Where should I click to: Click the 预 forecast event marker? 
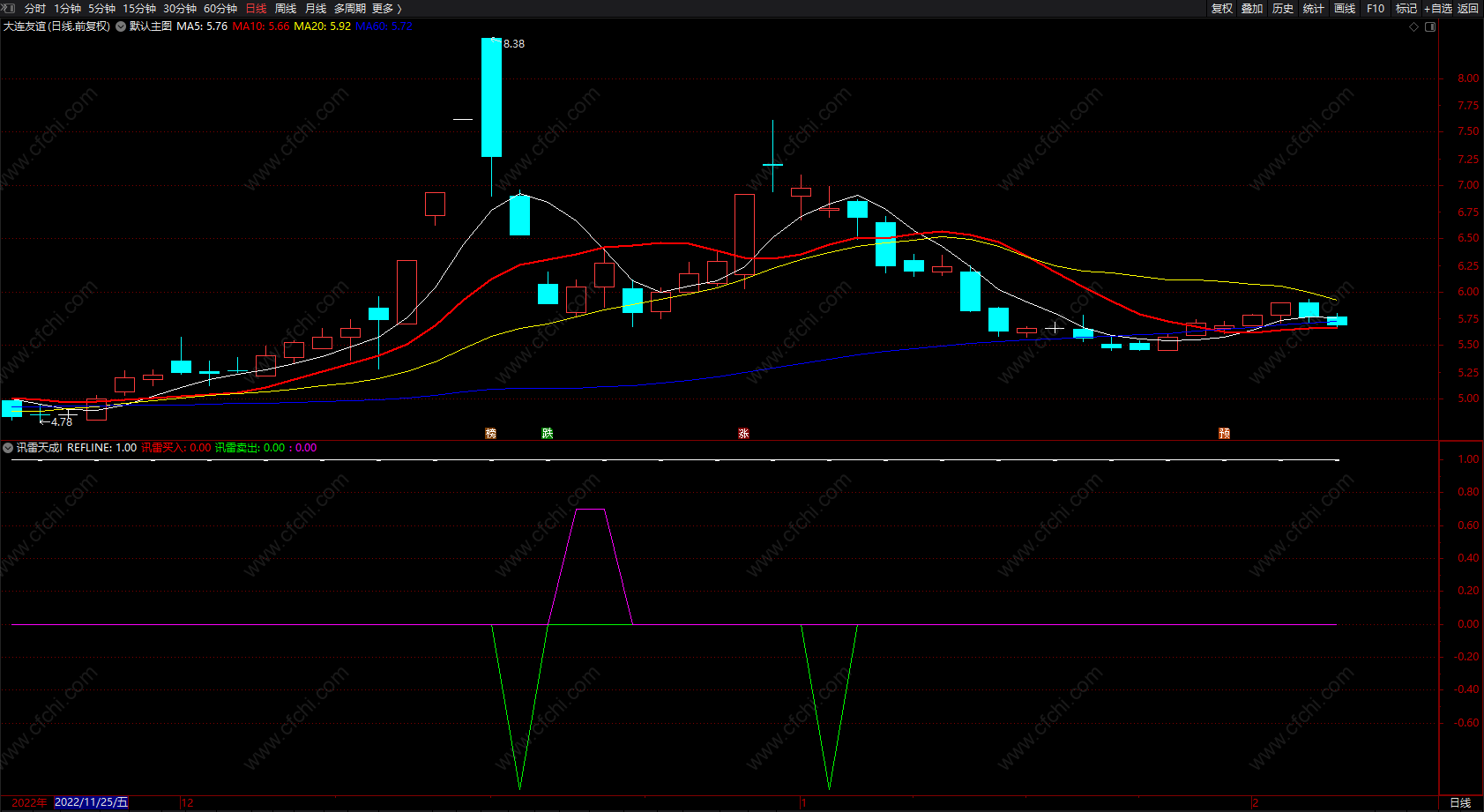[x=1224, y=433]
